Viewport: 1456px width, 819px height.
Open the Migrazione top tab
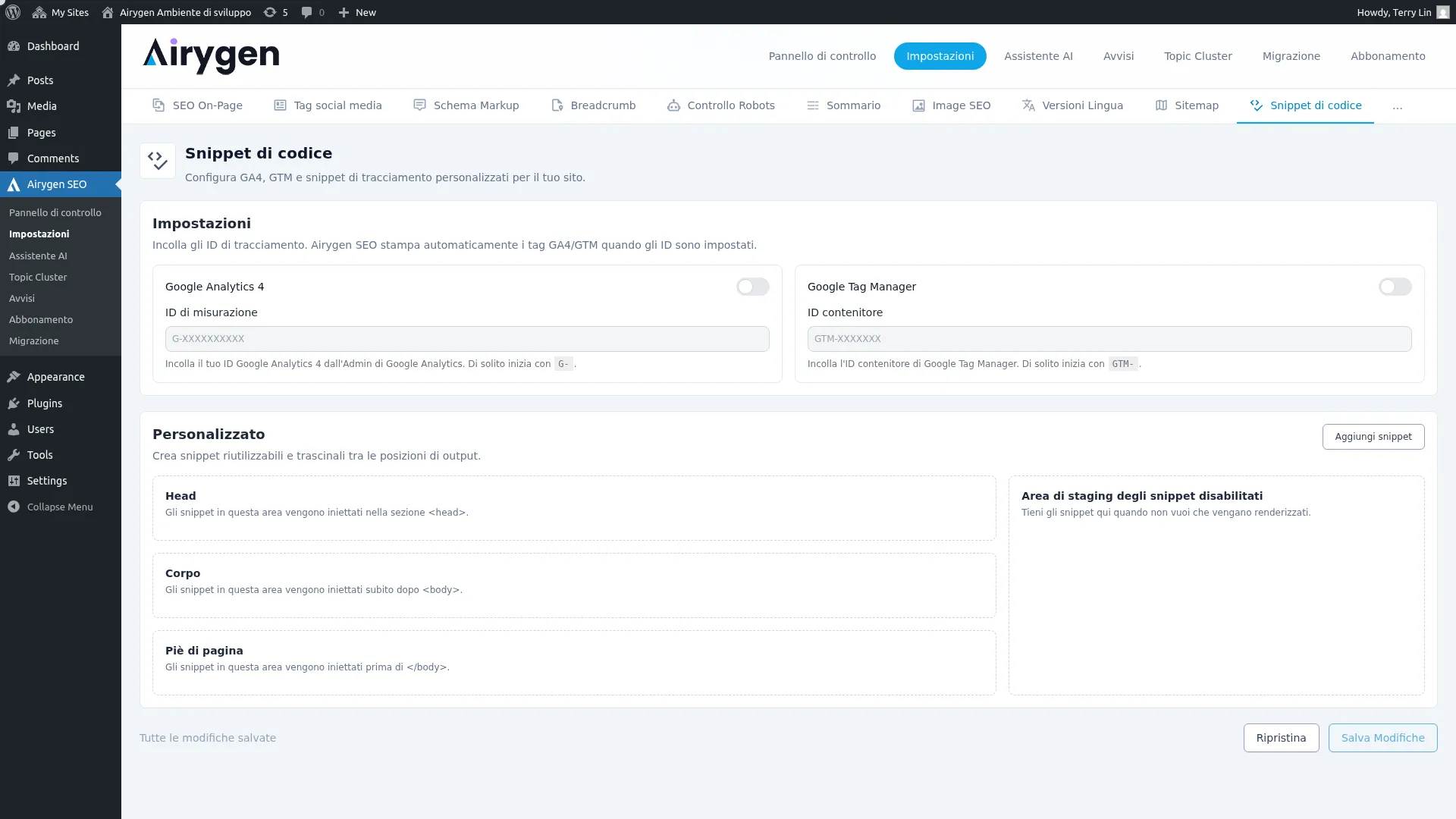pos(1291,56)
